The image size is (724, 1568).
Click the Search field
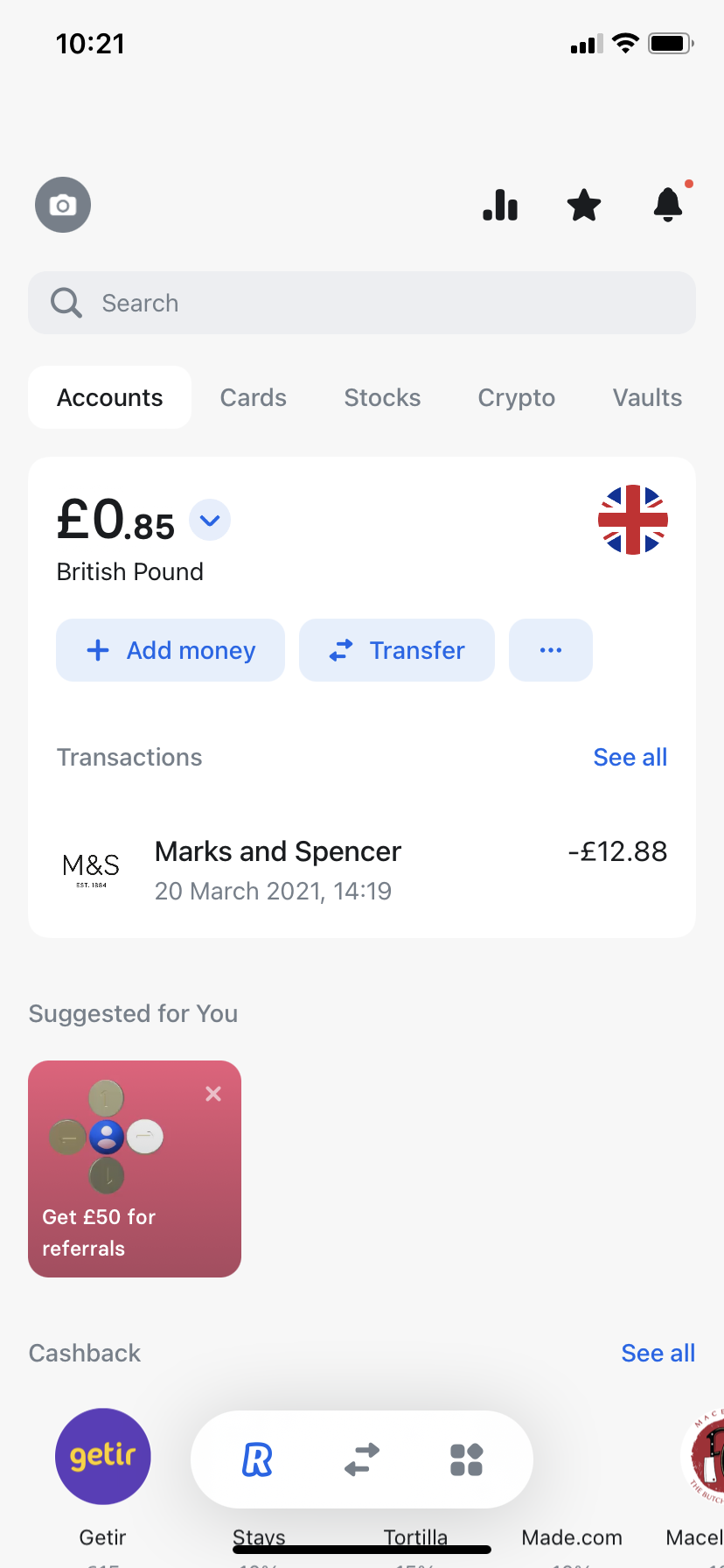(362, 304)
